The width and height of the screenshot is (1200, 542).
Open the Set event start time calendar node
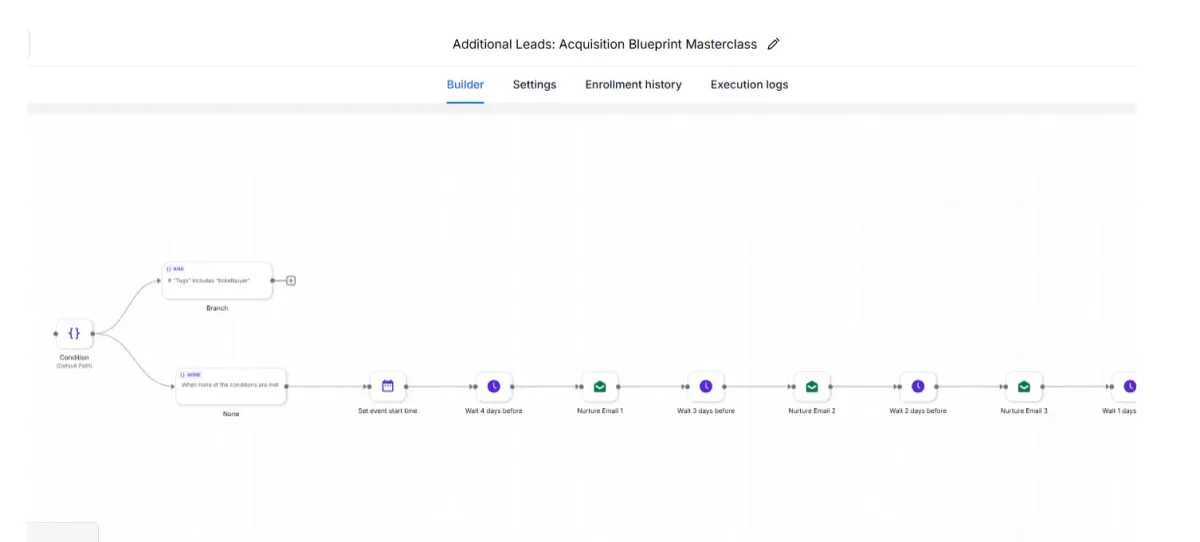[x=388, y=387]
